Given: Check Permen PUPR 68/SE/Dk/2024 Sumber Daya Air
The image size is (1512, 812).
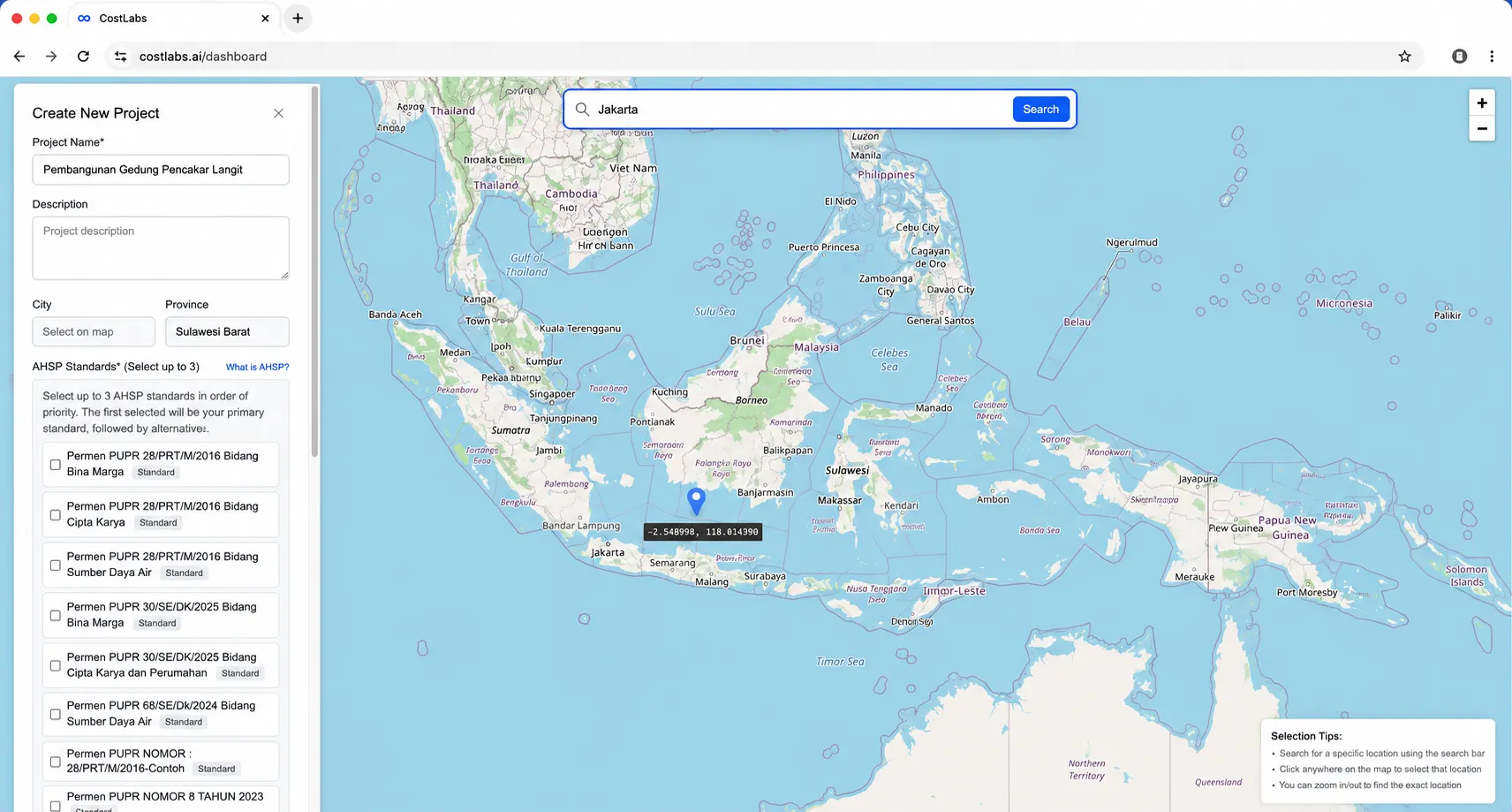Looking at the screenshot, I should pyautogui.click(x=56, y=714).
